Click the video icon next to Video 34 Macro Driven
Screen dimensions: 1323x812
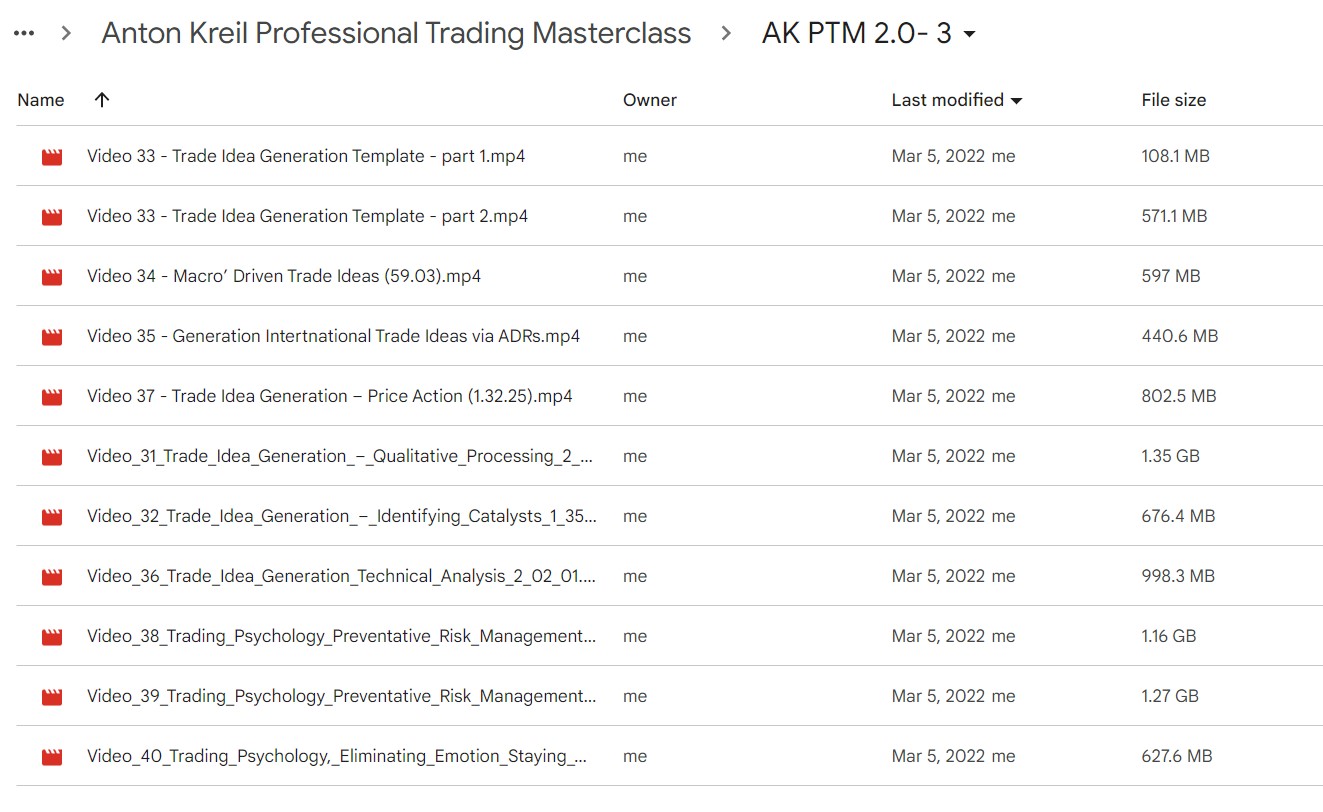point(51,276)
